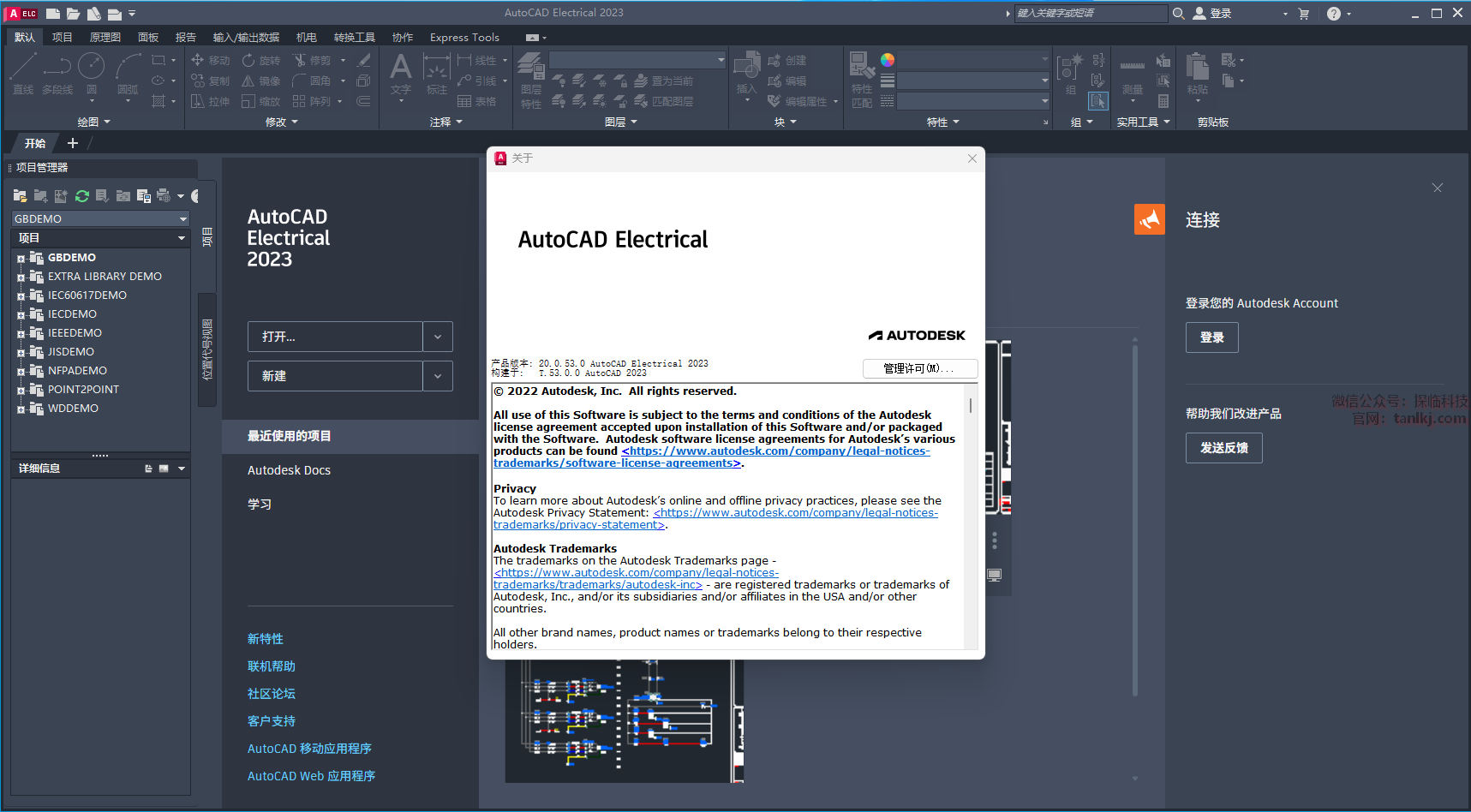Switch to the 原理图 ribbon tab
This screenshot has width=1471, height=812.
coord(105,38)
